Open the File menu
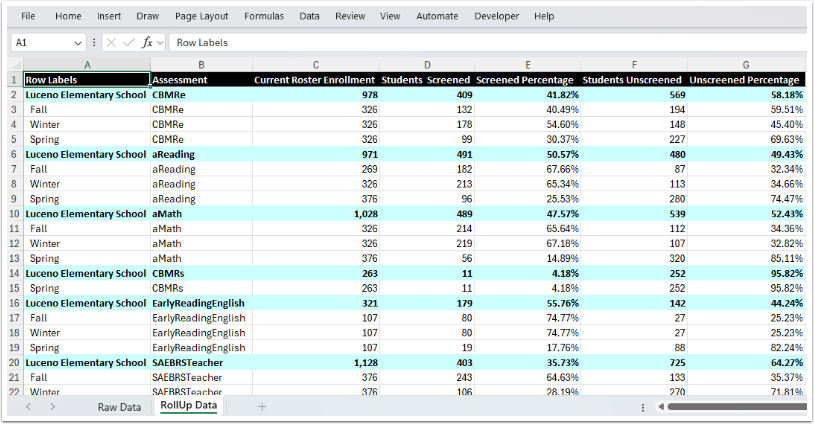 click(28, 16)
